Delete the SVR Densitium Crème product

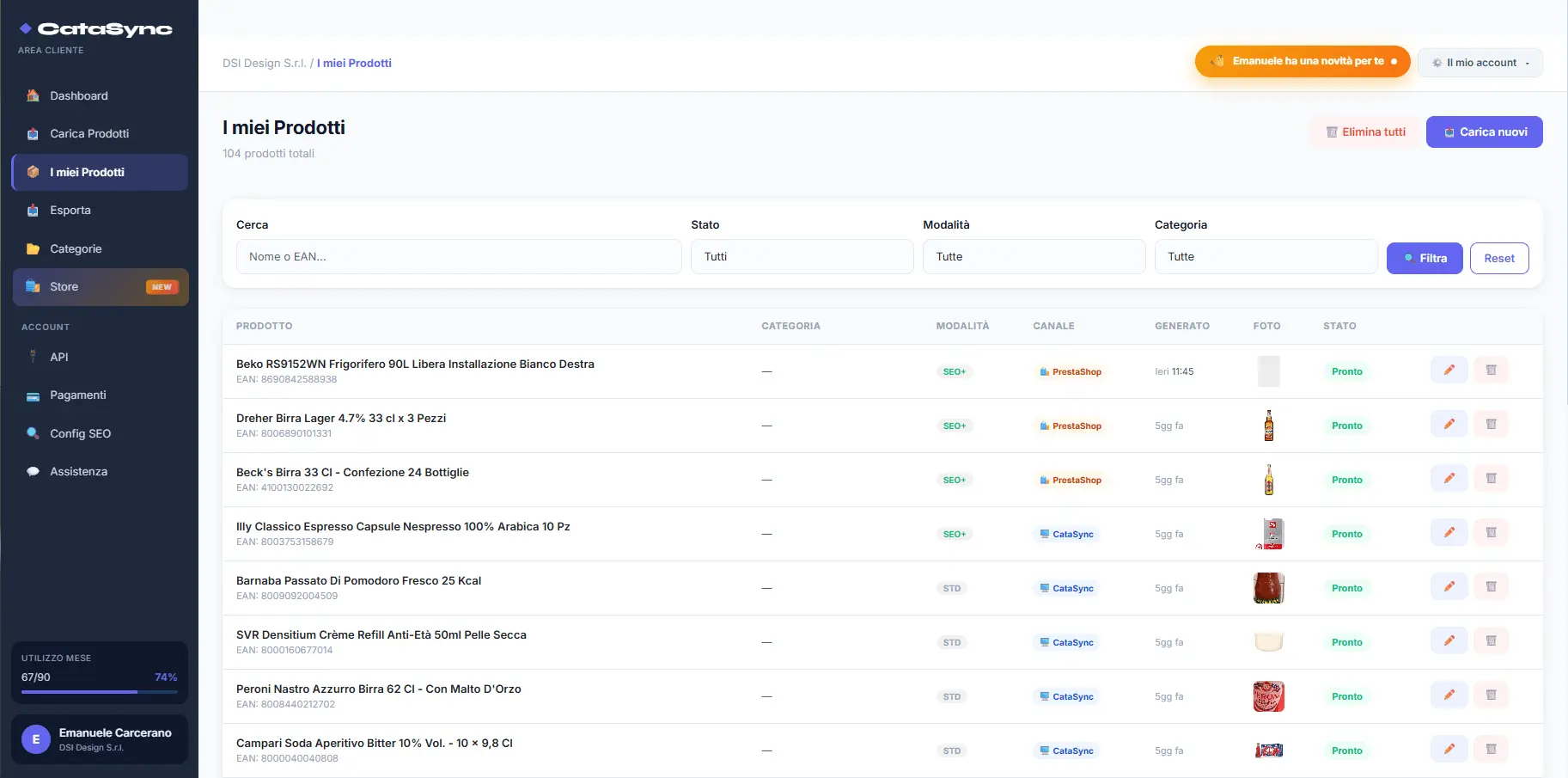tap(1491, 641)
